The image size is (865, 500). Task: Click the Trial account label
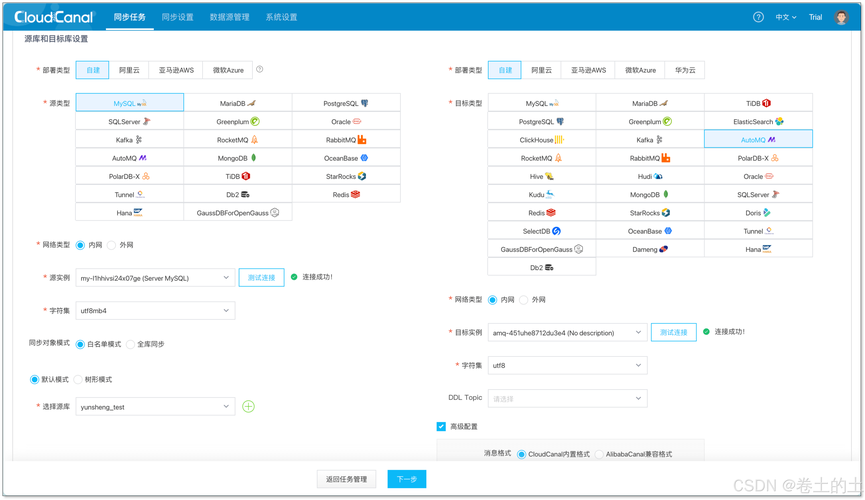tap(815, 17)
